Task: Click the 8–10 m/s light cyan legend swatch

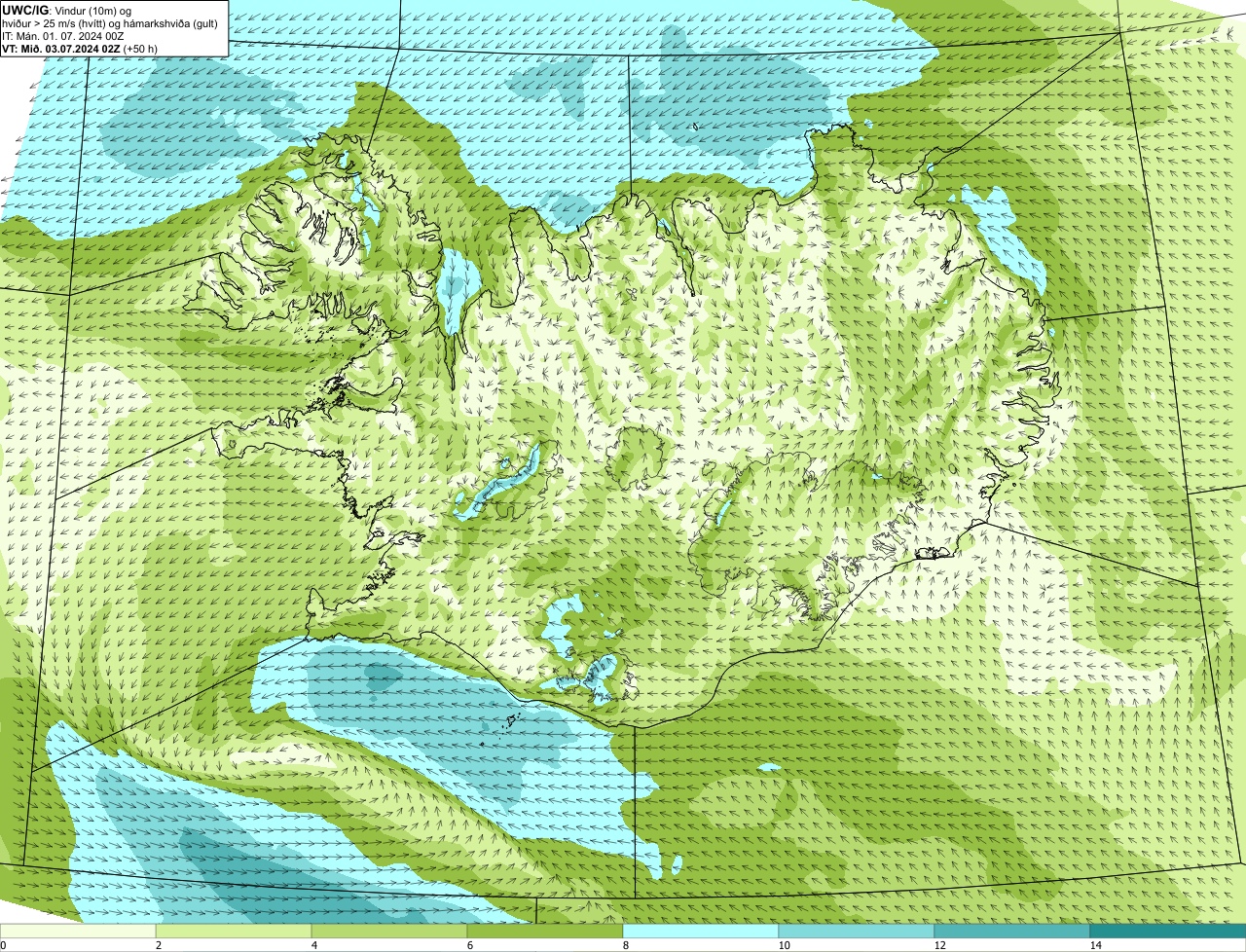Action: (701, 931)
